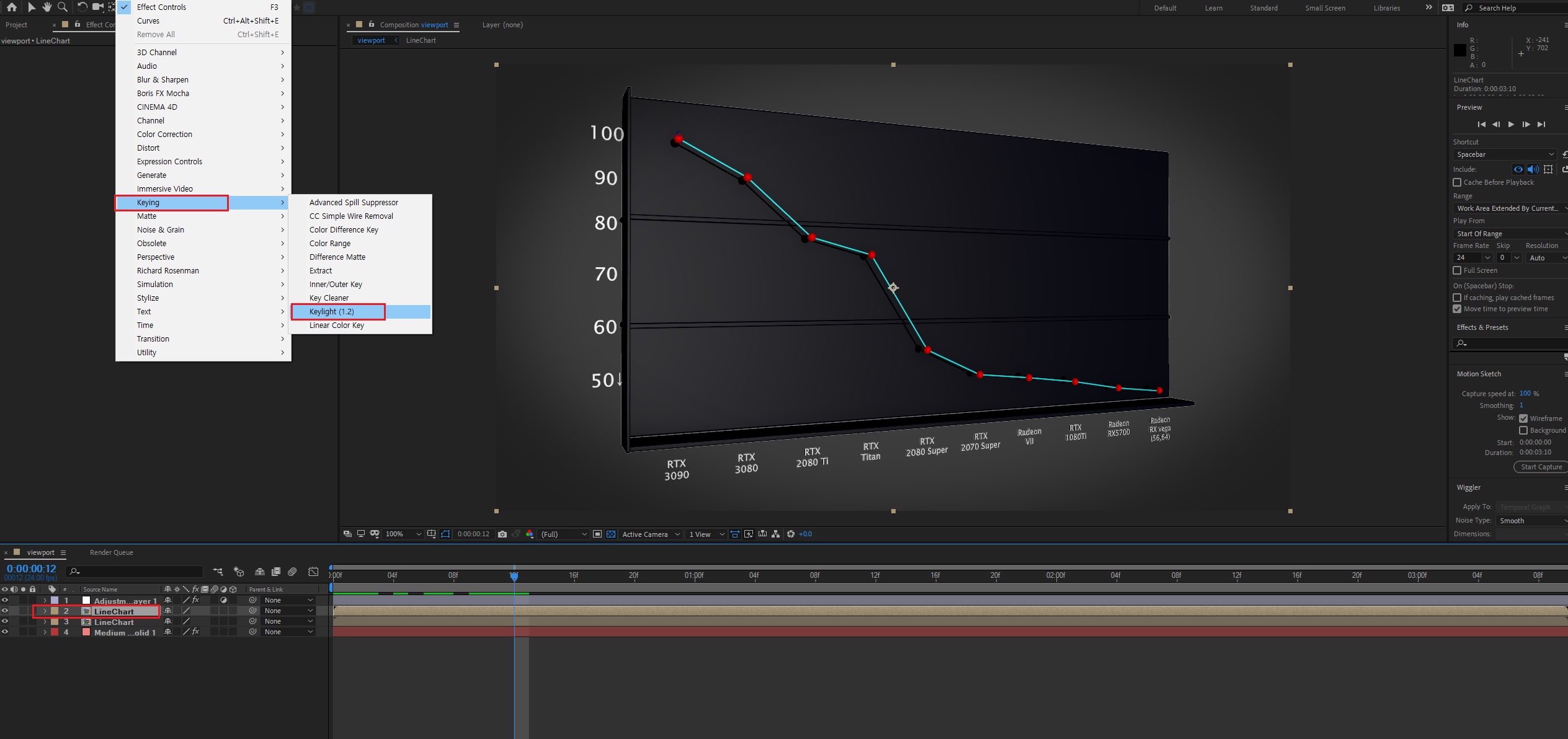Image resolution: width=1568 pixels, height=739 pixels.
Task: Choose Keylight (1.2) from submenu
Action: tap(332, 312)
